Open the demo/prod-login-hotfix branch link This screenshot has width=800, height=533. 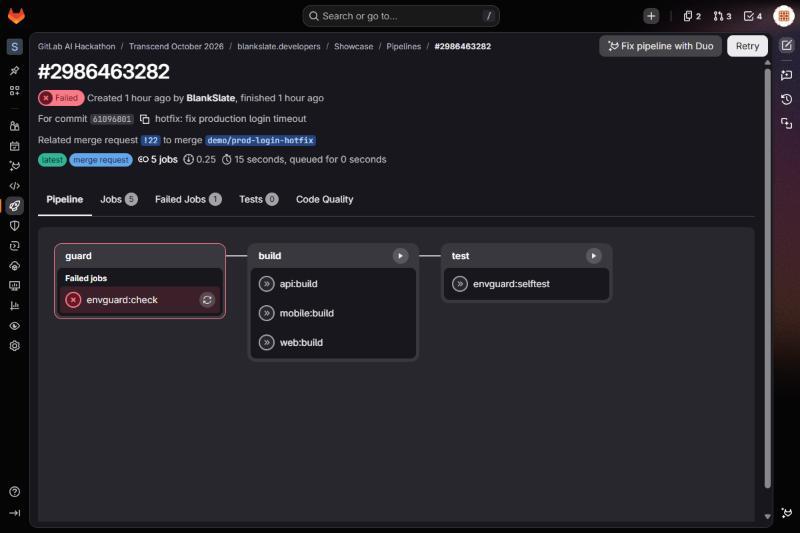pyautogui.click(x=260, y=140)
